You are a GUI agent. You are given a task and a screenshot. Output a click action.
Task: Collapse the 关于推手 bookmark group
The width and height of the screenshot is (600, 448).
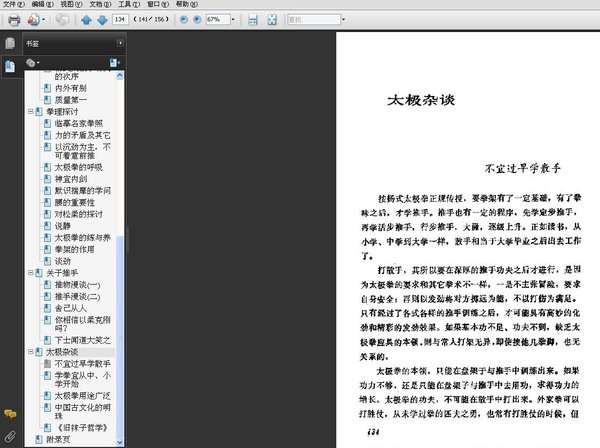30,273
